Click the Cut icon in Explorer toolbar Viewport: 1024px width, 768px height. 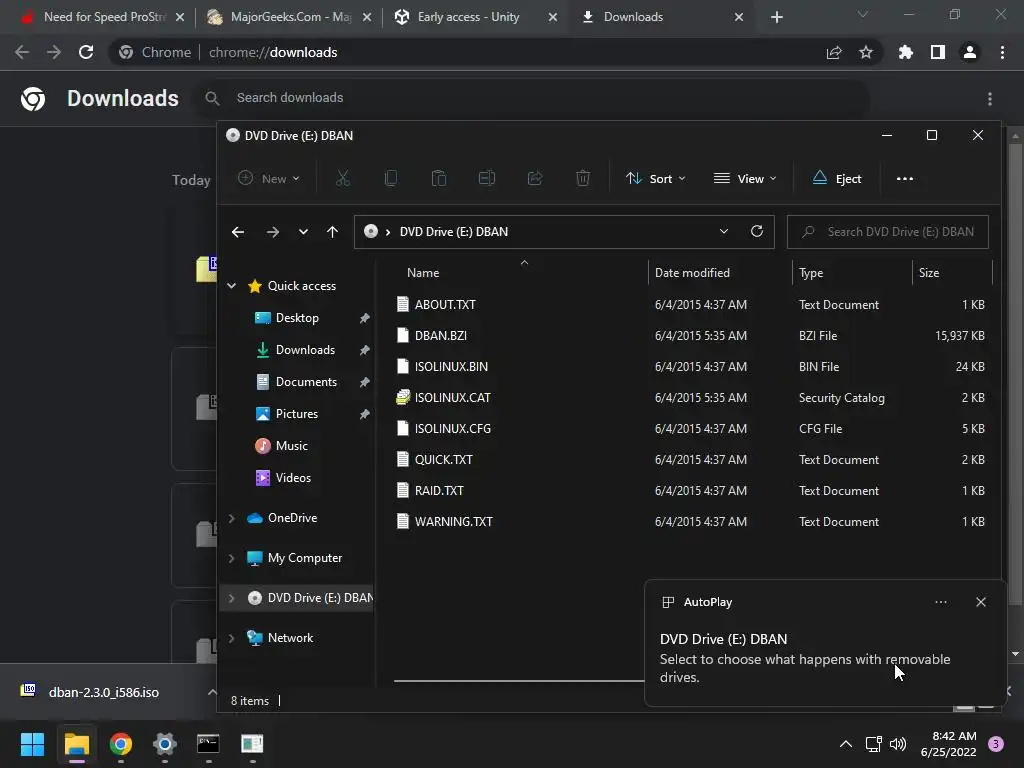coord(343,178)
